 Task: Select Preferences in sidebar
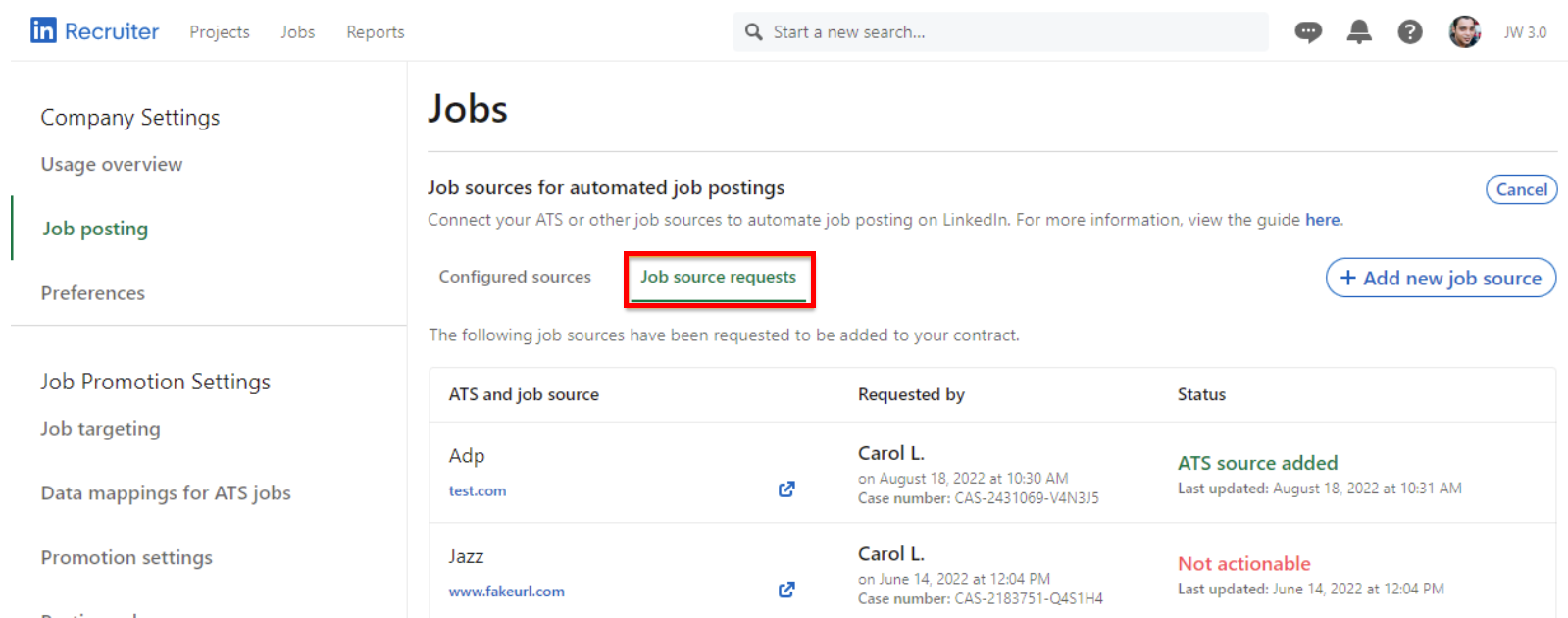click(x=93, y=293)
